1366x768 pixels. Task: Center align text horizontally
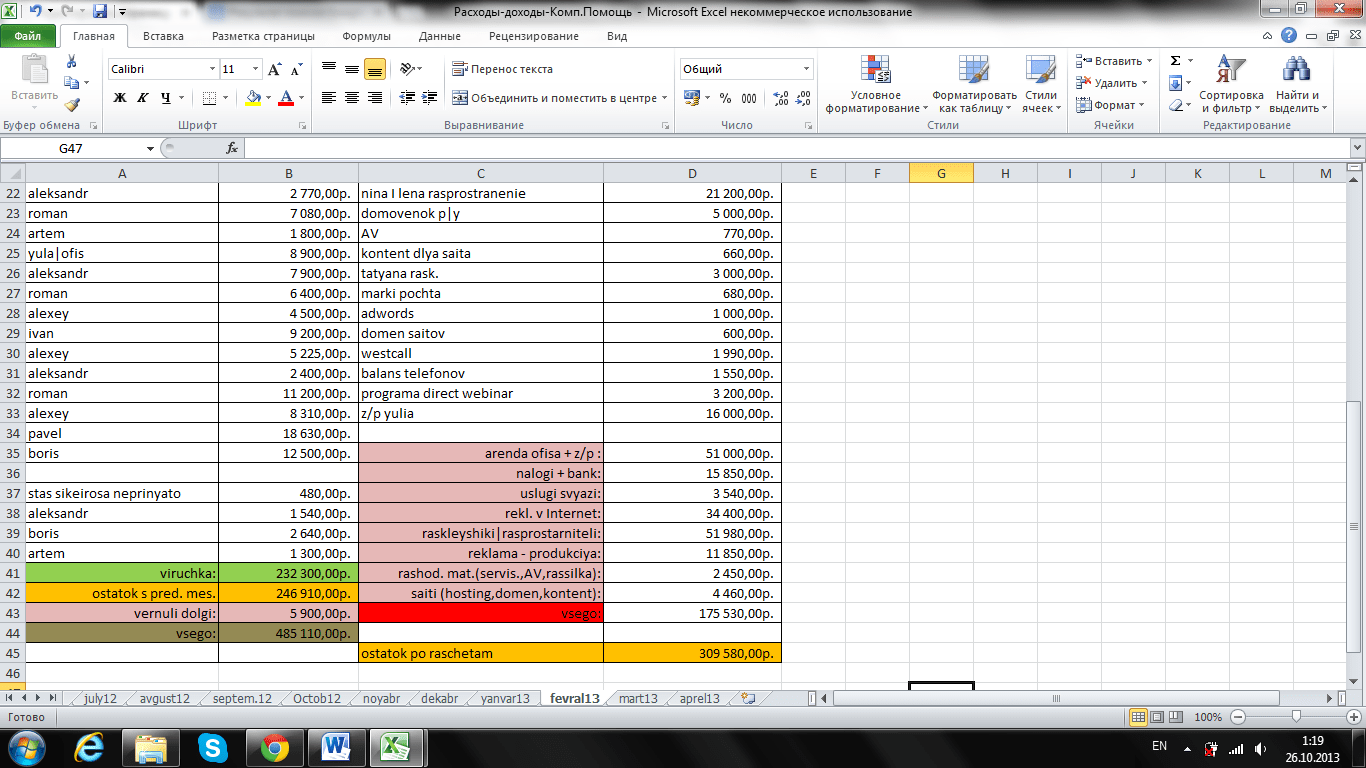coord(352,98)
